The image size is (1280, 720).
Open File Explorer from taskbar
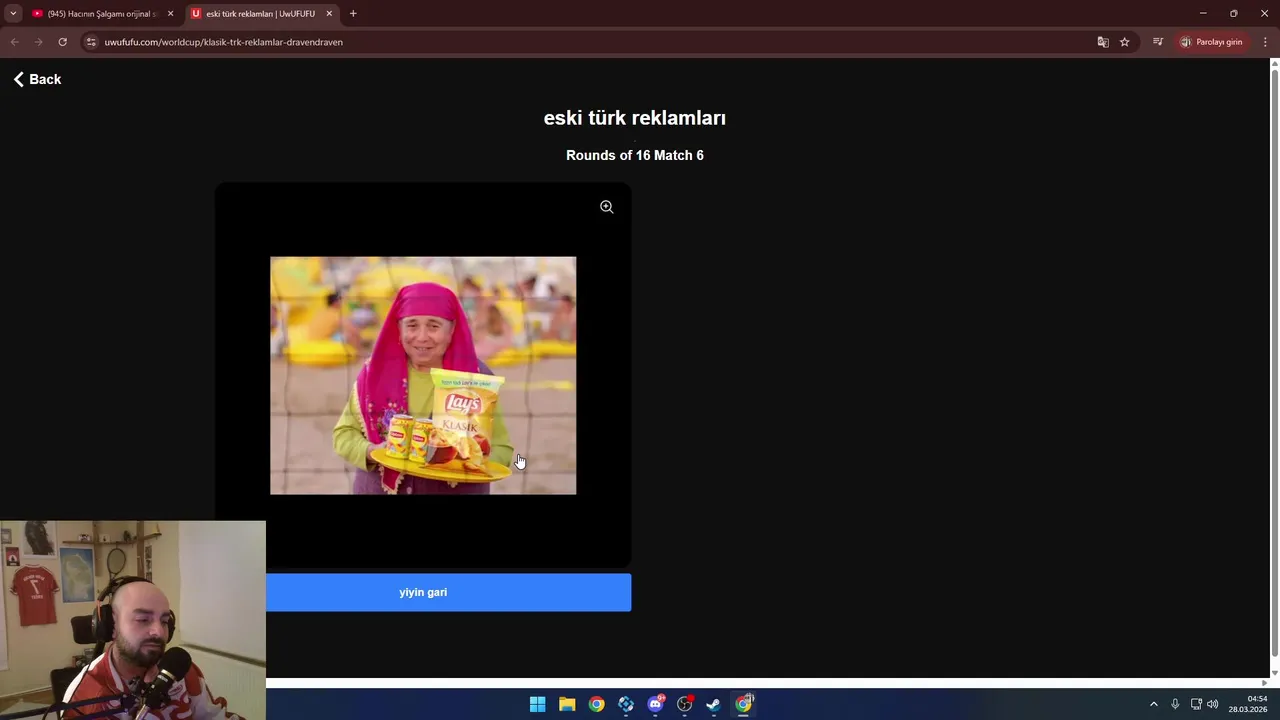pos(567,704)
